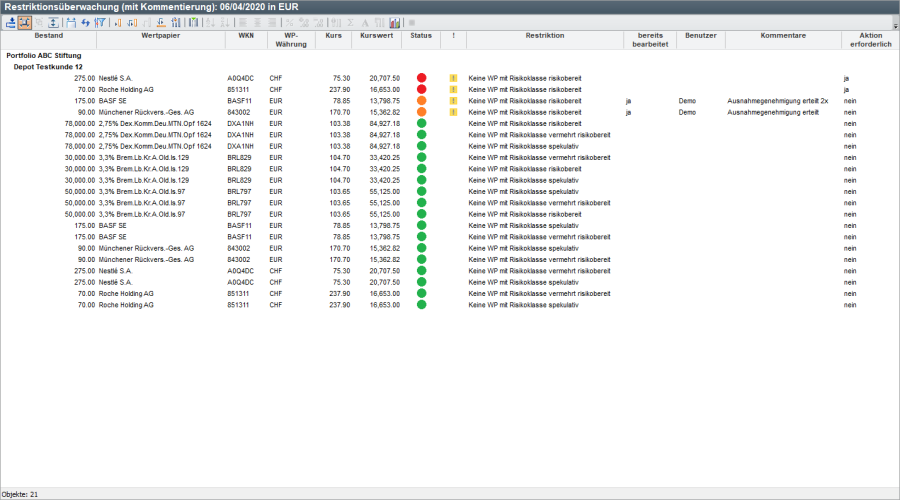Open toolbar overflow arrow at far right

point(894,25)
